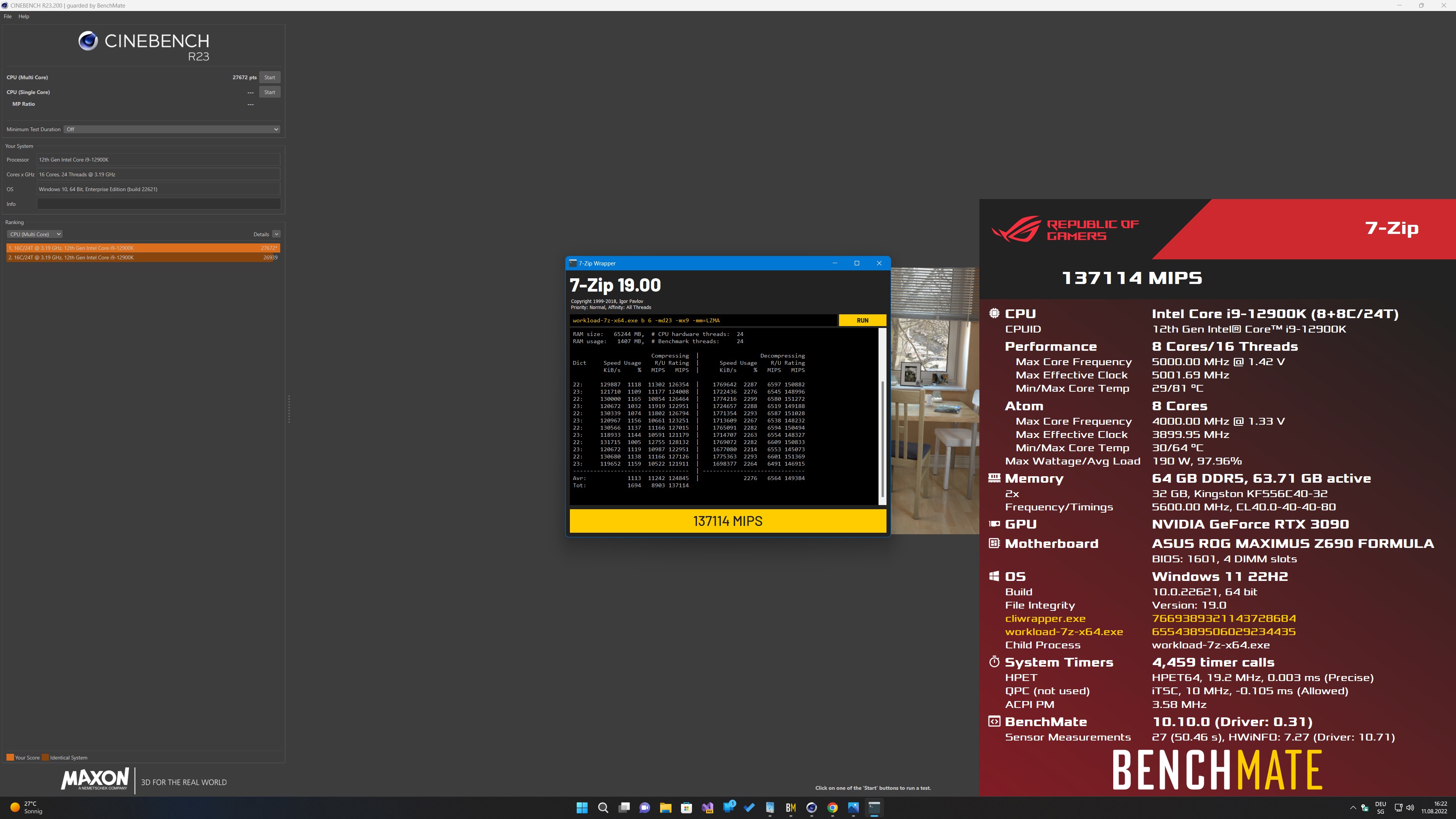The width and height of the screenshot is (1456, 819).
Task: Click the OS field showing Windows 10 Enterprise
Action: point(158,189)
